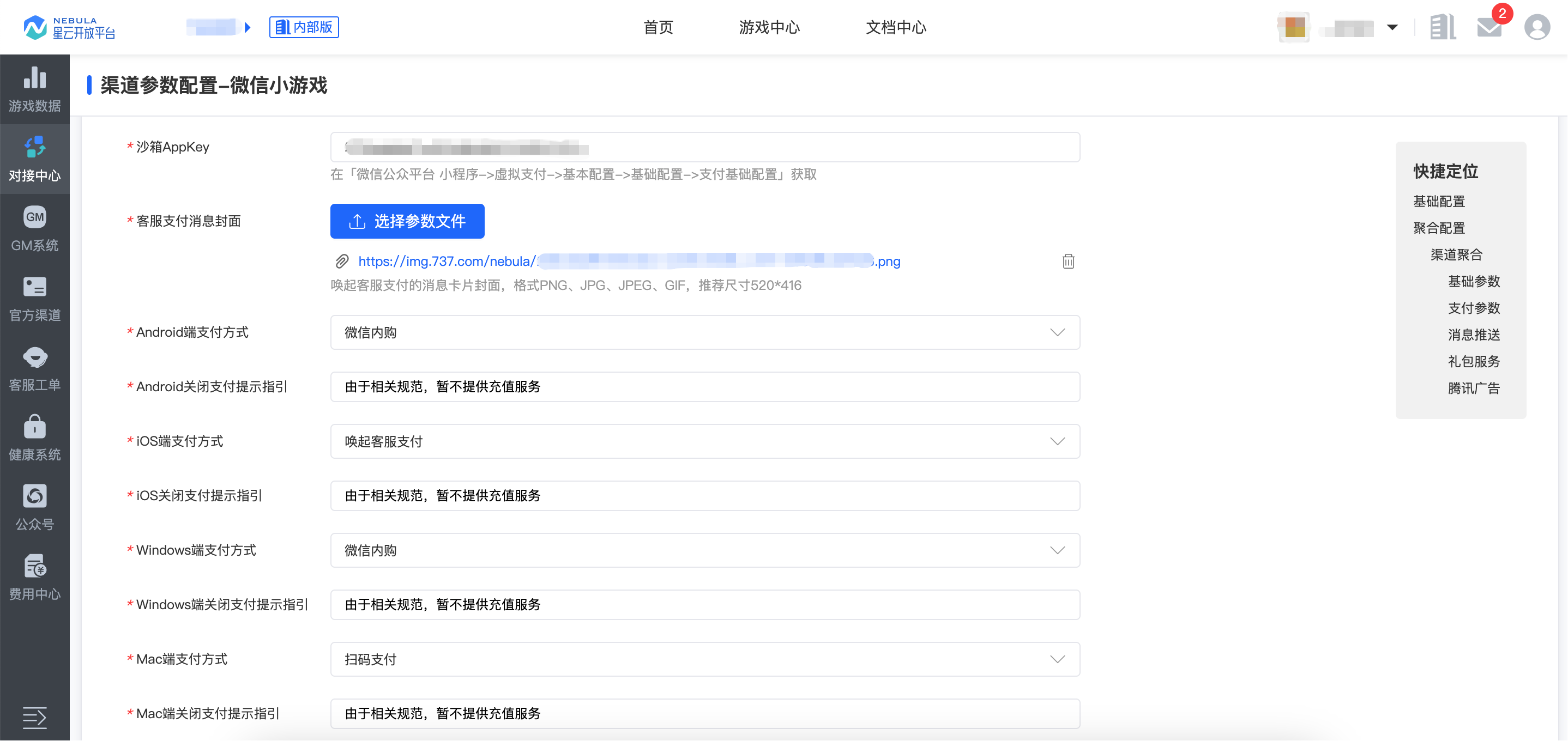Viewport: 1568px width, 741px height.
Task: Go to 首页 in top navigation
Action: coord(658,27)
